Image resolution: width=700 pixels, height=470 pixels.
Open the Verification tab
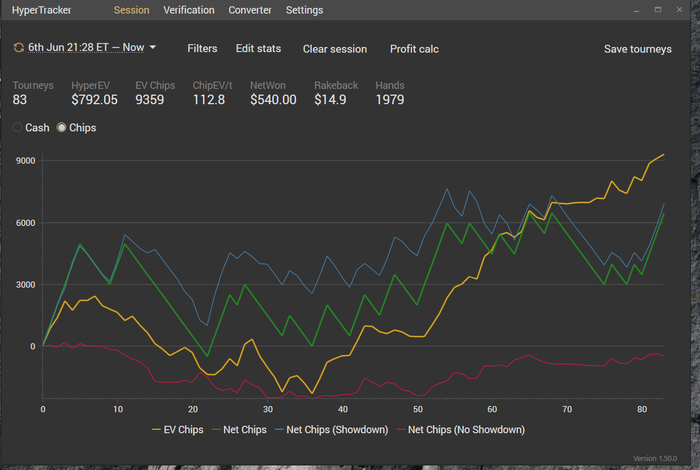tap(189, 10)
